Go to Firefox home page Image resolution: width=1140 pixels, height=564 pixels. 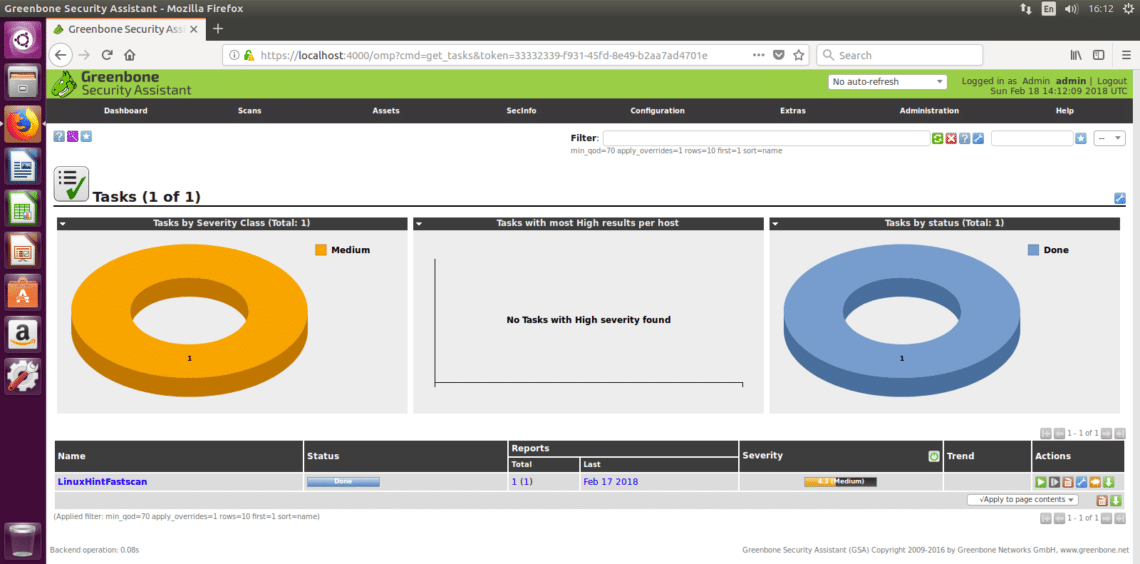(129, 55)
